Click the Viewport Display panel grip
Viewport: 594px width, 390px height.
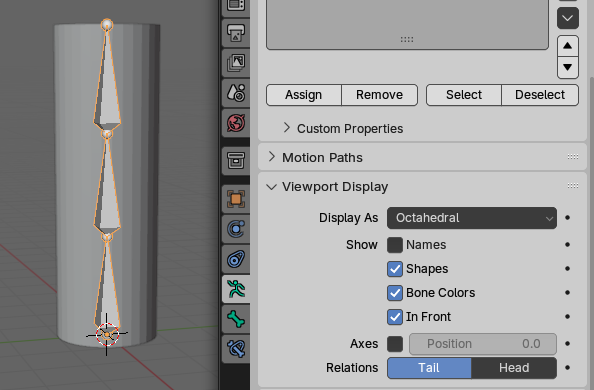pos(573,186)
